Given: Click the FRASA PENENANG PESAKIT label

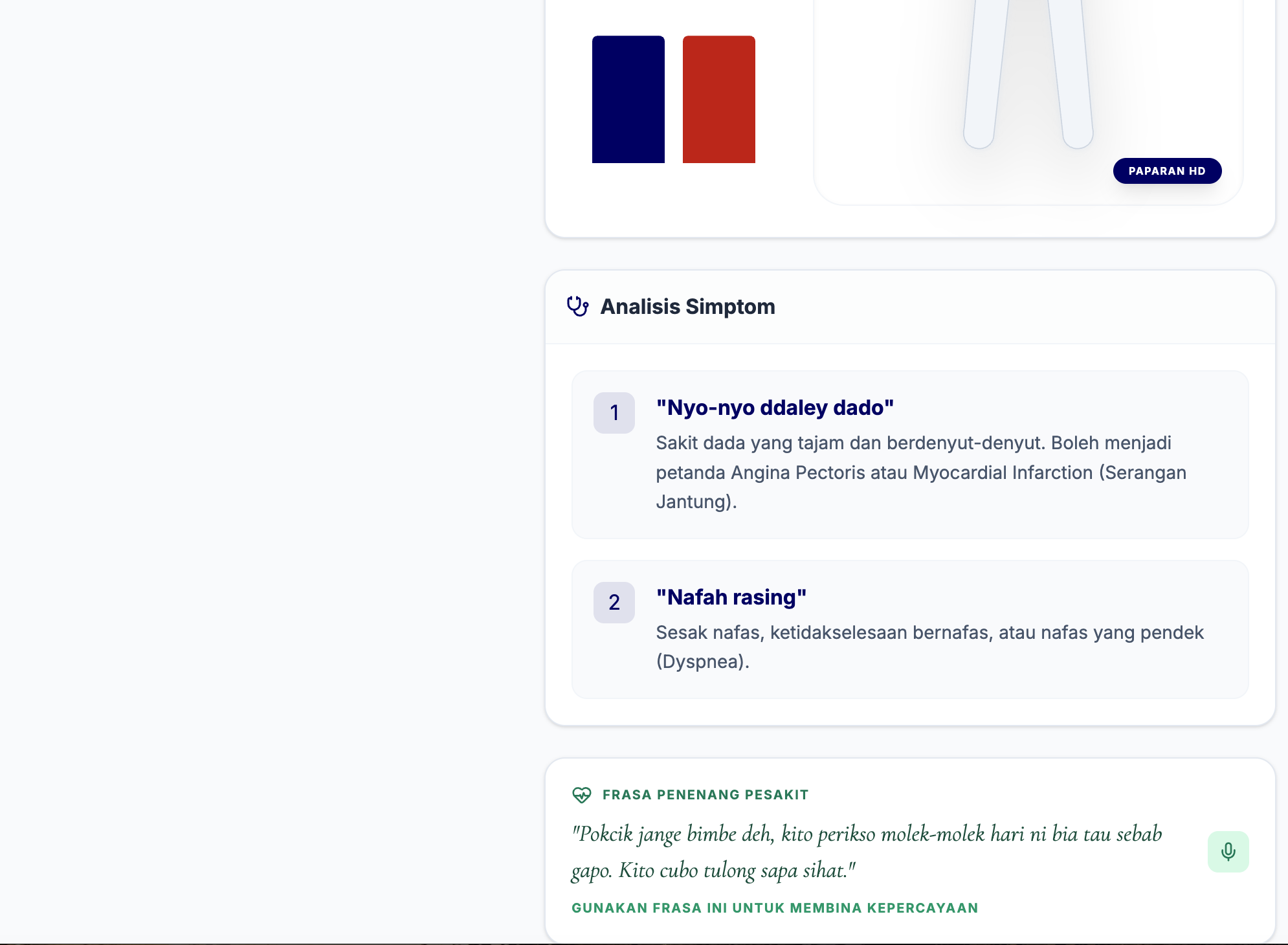Looking at the screenshot, I should [705, 795].
